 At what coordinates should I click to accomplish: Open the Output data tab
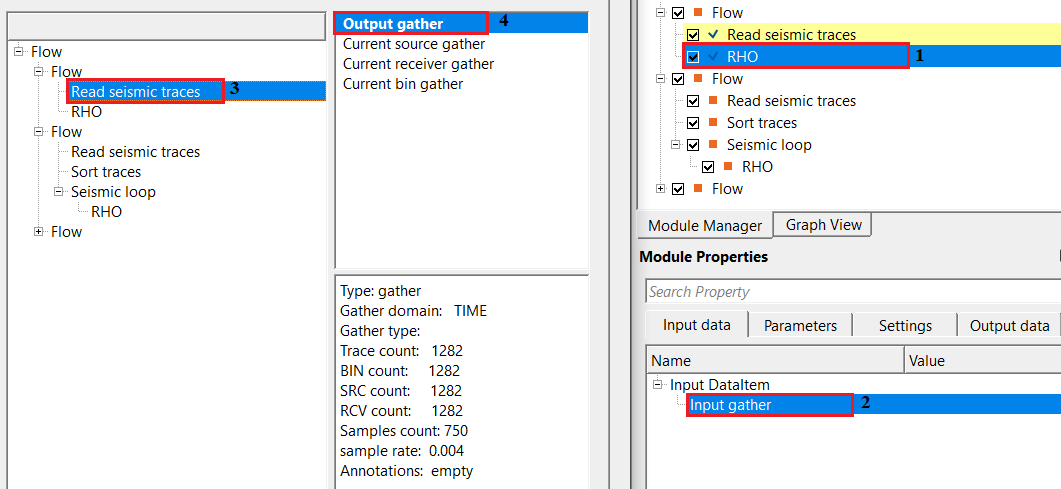[x=1009, y=325]
